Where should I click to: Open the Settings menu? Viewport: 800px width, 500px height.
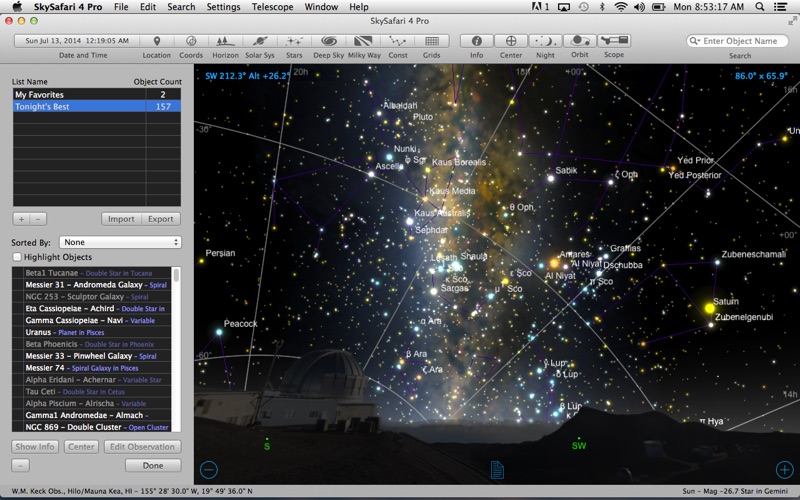pos(223,7)
